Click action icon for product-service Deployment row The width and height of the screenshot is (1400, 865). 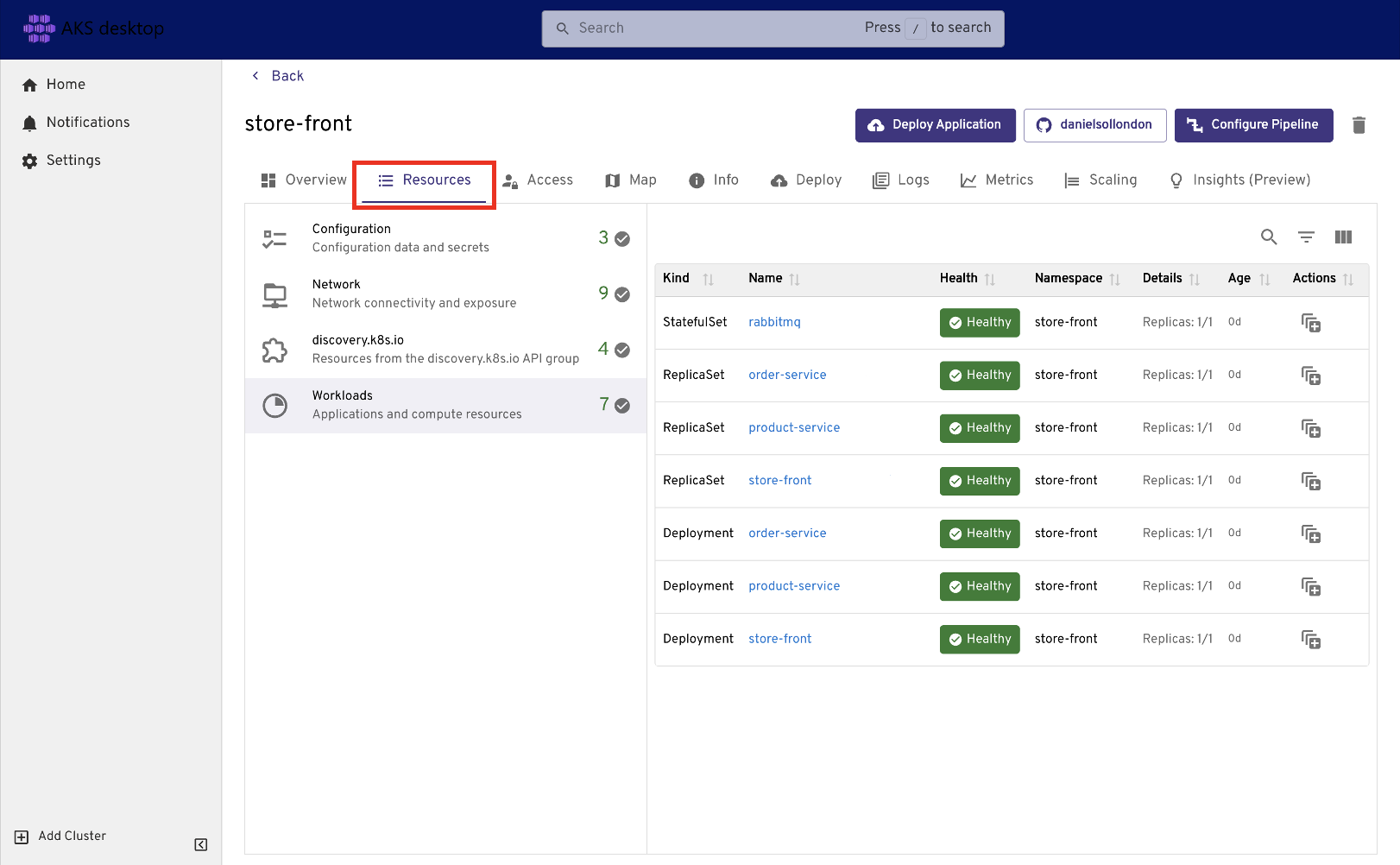(1311, 587)
